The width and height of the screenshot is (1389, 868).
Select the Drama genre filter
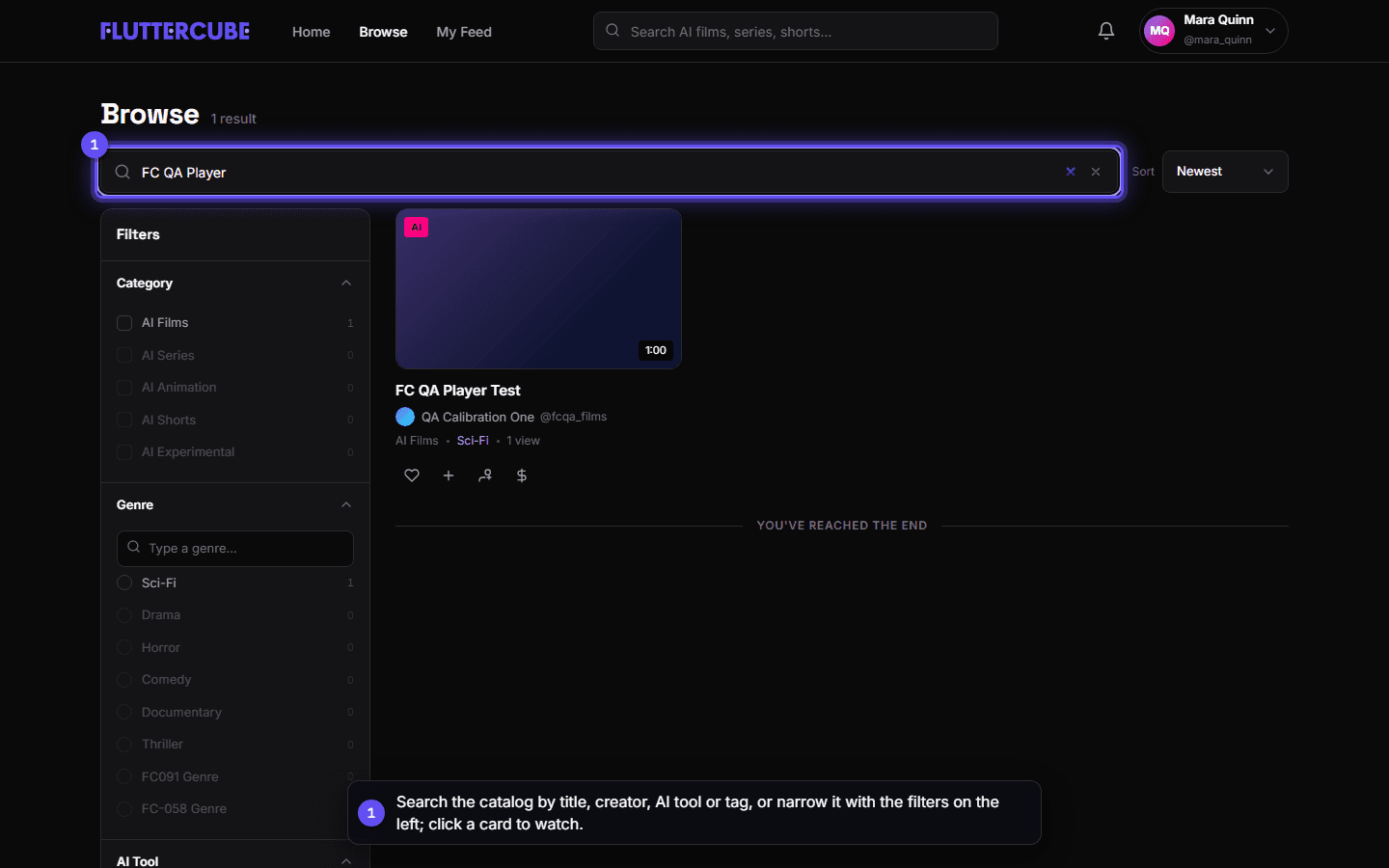[124, 615]
